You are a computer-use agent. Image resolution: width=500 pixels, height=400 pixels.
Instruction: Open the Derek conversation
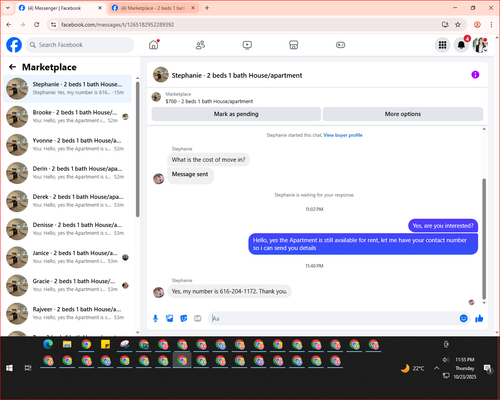point(68,201)
